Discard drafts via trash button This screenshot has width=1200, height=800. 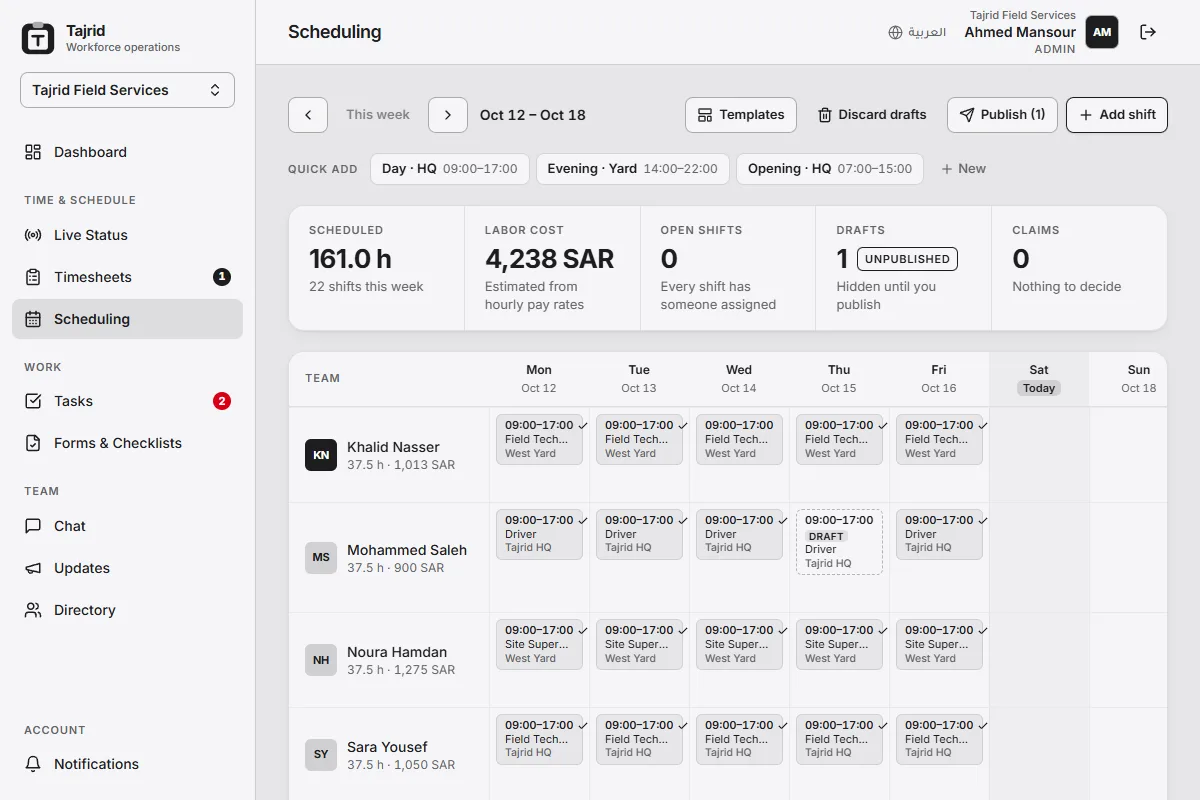point(872,115)
